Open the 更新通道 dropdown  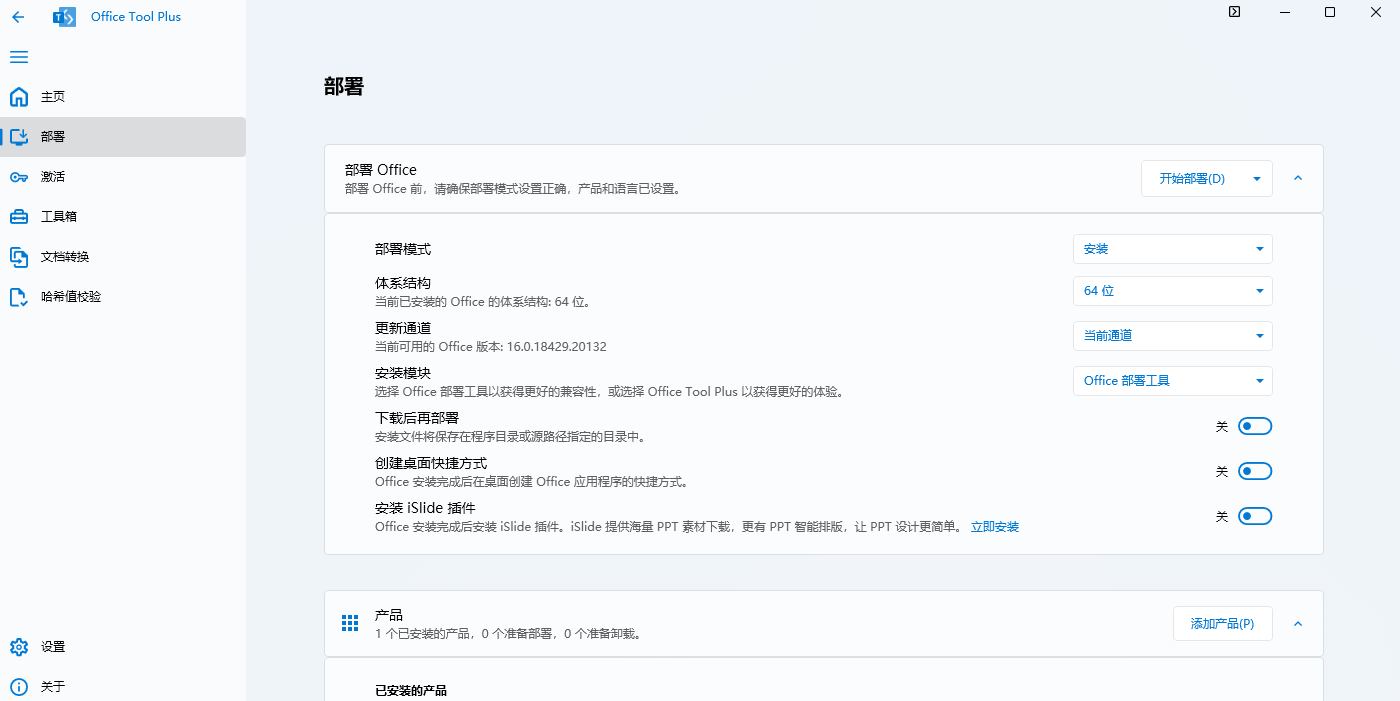click(x=1172, y=336)
